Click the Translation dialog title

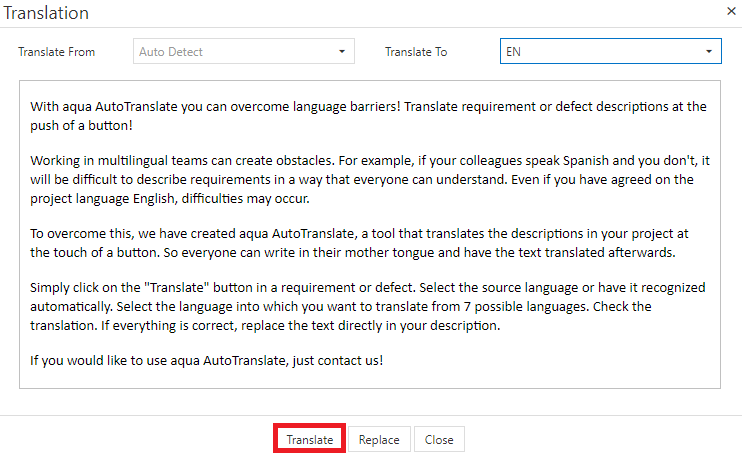47,13
